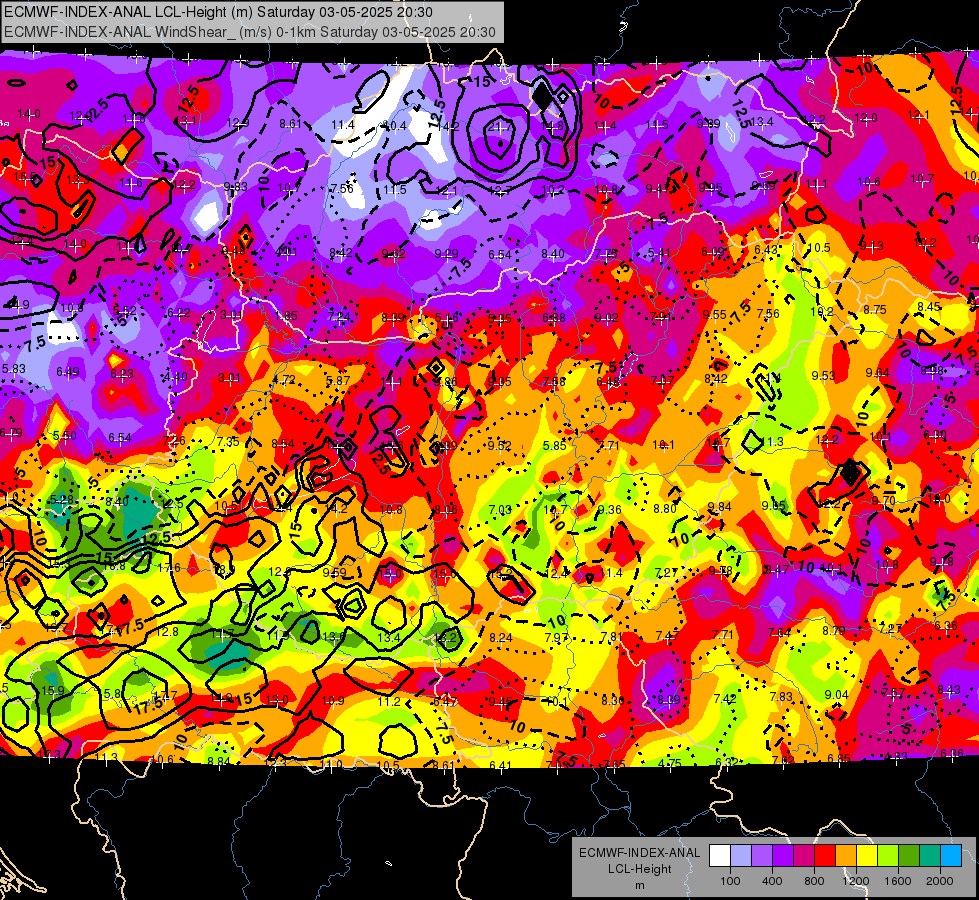
Task: Click the 9.04 shear value
Action: tap(836, 695)
